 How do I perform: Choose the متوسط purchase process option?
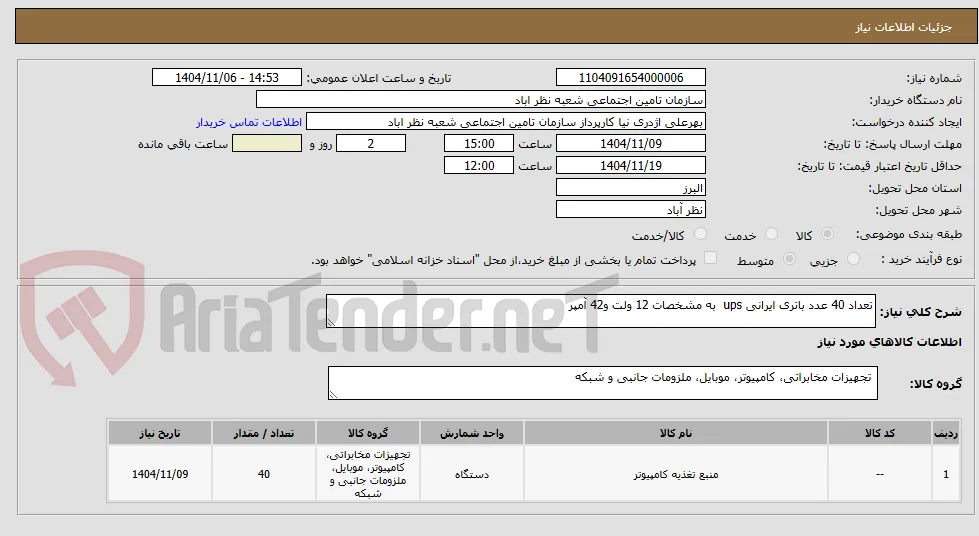click(789, 259)
